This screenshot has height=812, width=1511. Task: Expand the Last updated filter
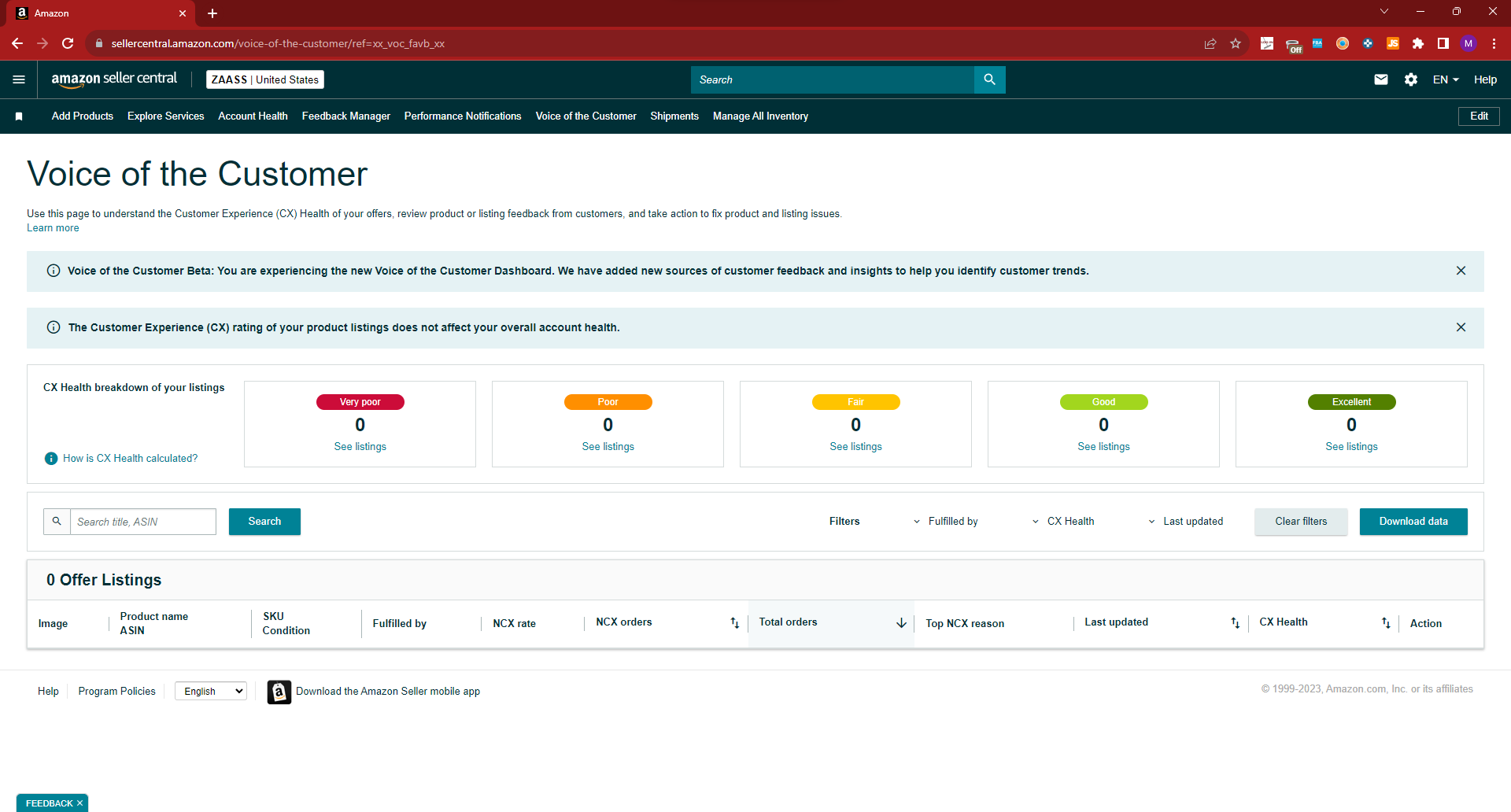pyautogui.click(x=1185, y=522)
